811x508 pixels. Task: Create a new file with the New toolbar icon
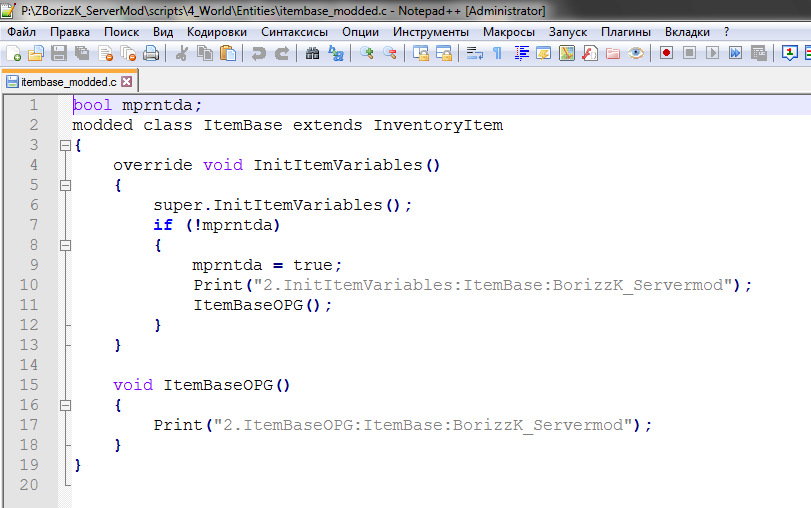click(x=13, y=53)
